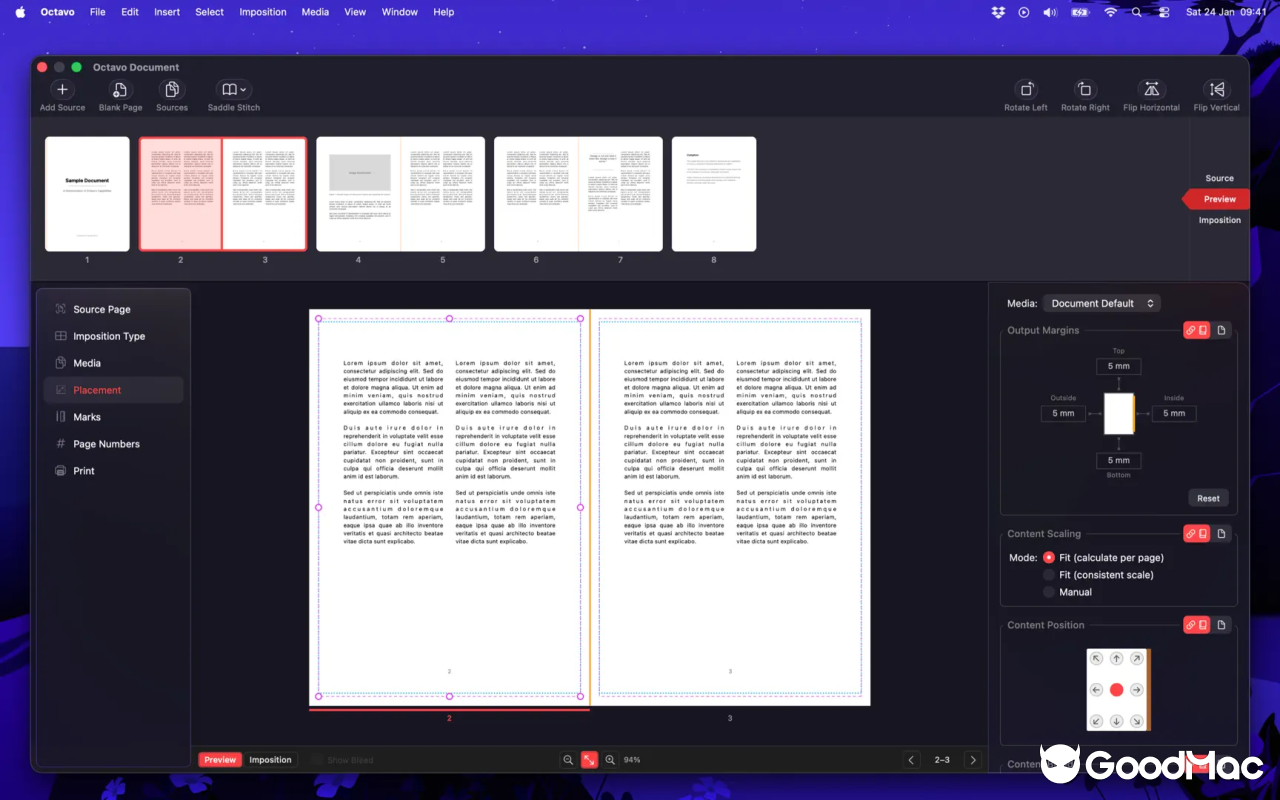Open the Imposition menu in the menu bar

pyautogui.click(x=262, y=12)
